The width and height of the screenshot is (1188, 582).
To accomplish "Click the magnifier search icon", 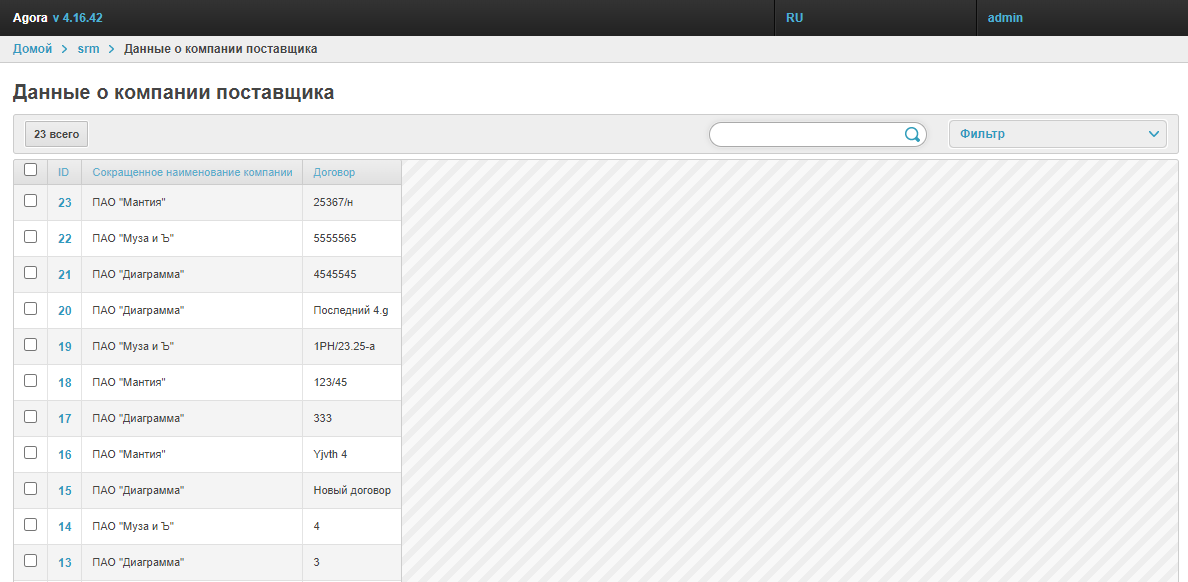I will tap(912, 135).
